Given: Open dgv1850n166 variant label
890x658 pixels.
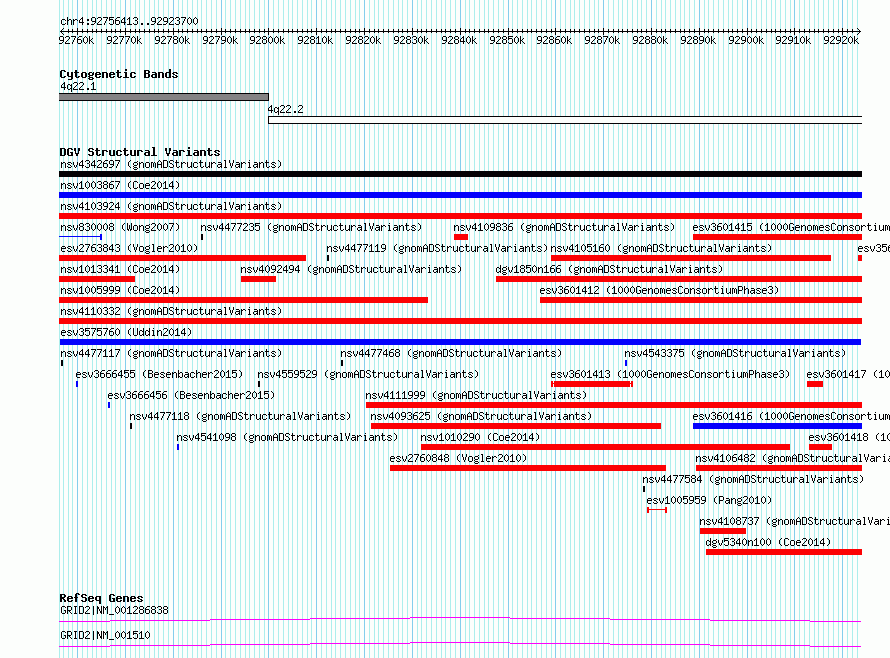Looking at the screenshot, I should [x=609, y=269].
